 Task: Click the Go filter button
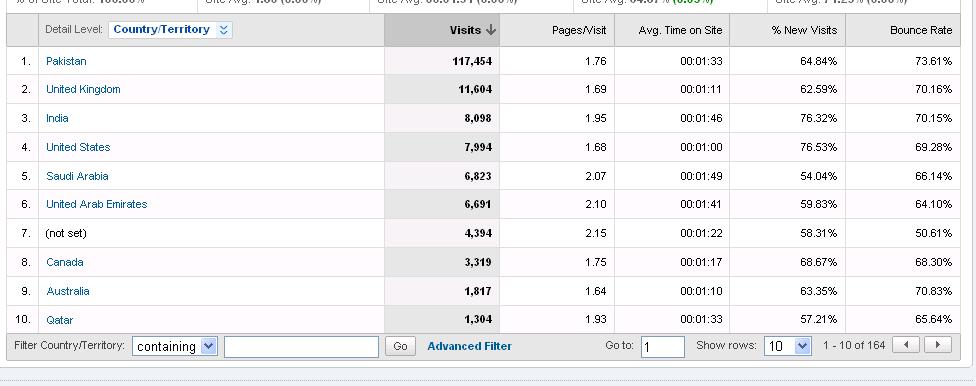400,346
